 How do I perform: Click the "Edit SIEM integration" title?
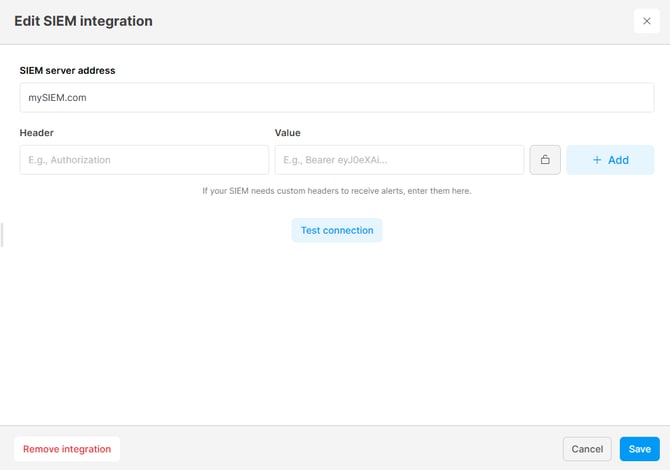point(84,21)
